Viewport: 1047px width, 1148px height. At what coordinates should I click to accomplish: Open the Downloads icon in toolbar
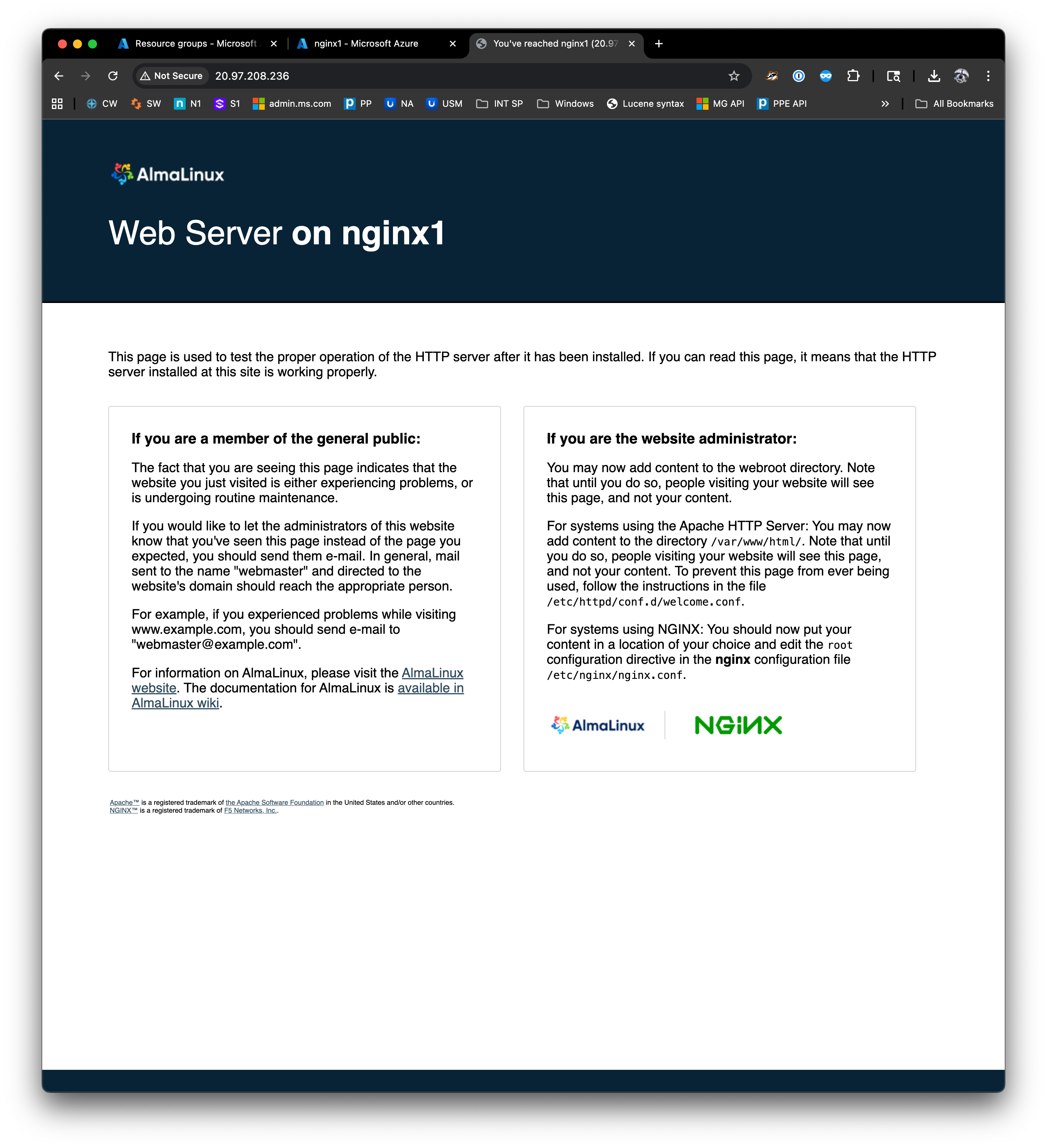click(x=934, y=76)
